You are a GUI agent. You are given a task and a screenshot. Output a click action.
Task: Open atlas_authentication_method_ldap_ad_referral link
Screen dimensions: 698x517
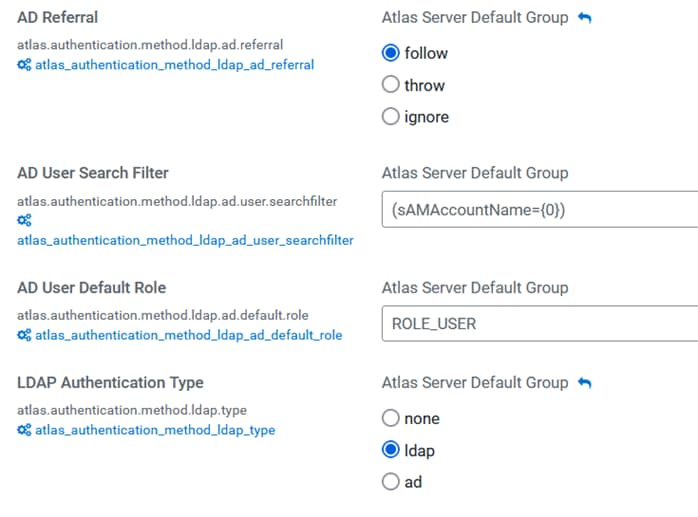[174, 65]
